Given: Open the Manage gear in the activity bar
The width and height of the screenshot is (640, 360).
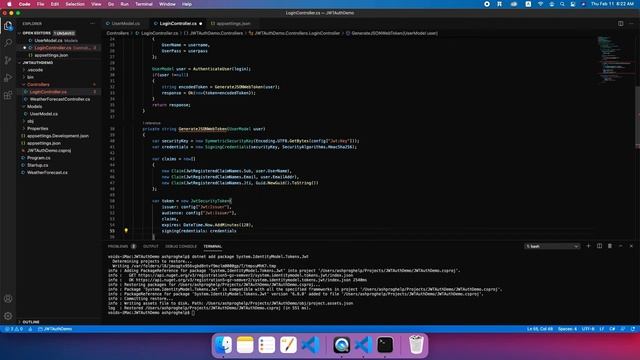Looking at the screenshot, I should point(8,316).
